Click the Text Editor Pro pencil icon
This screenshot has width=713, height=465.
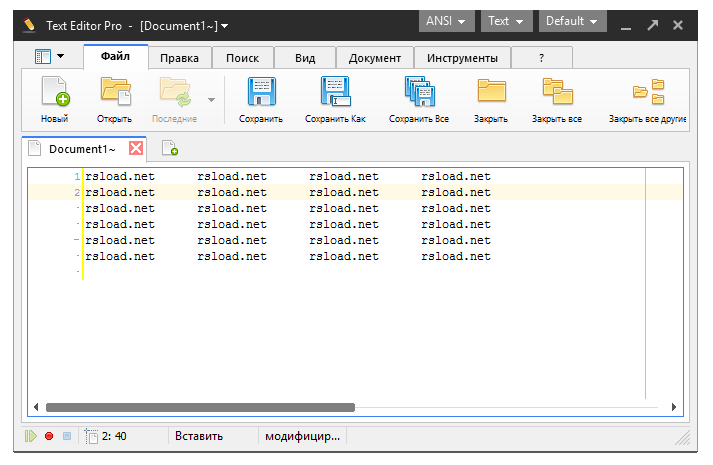click(x=29, y=25)
